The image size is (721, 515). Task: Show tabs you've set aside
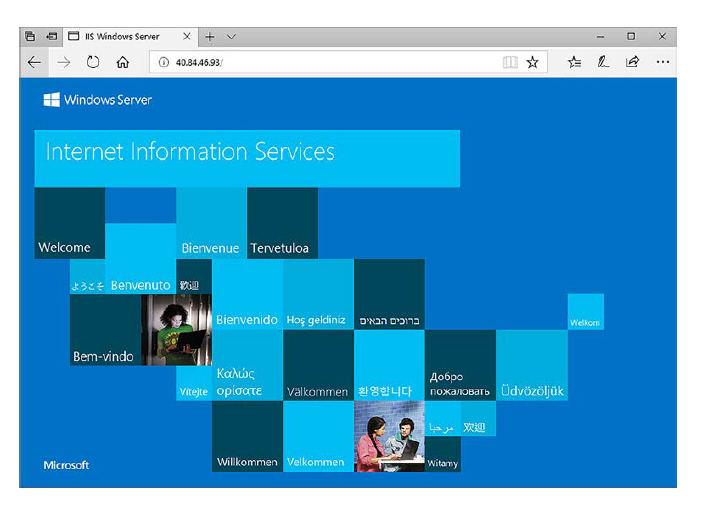pos(30,36)
